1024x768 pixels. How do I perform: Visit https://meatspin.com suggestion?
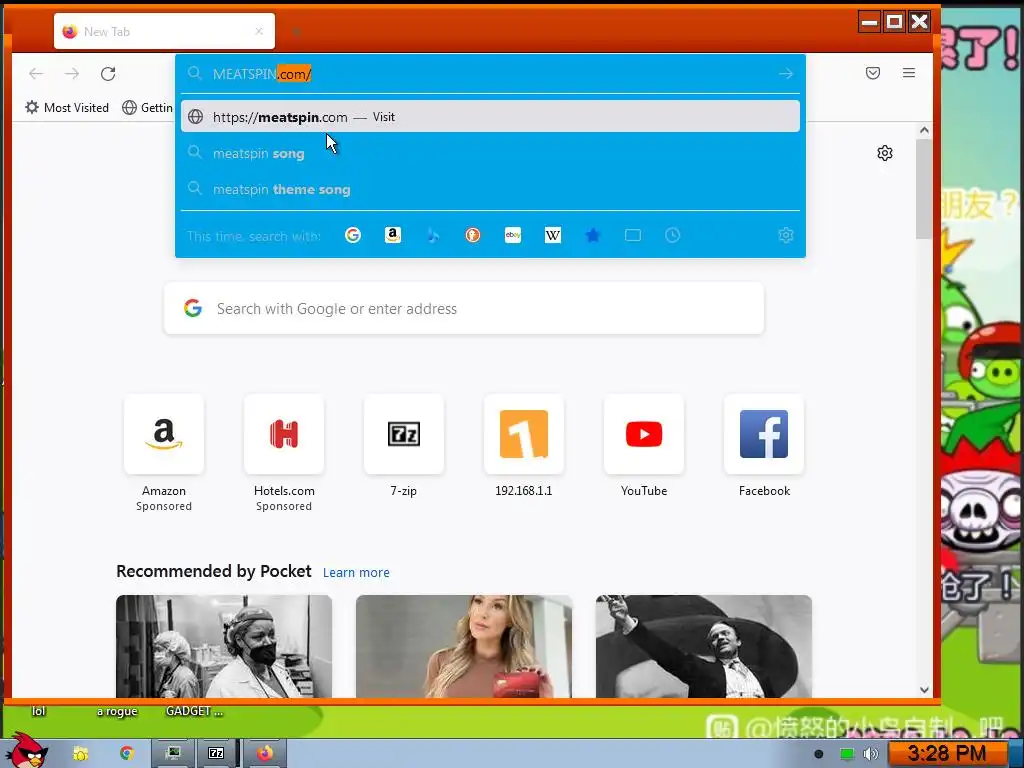point(490,117)
